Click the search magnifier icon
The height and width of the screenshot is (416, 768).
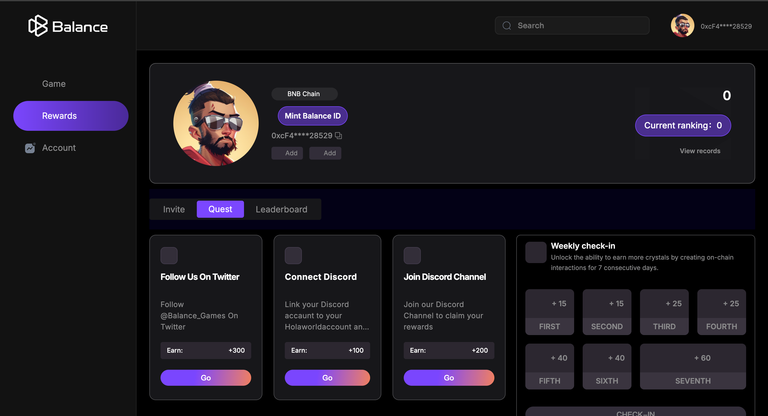(x=507, y=25)
